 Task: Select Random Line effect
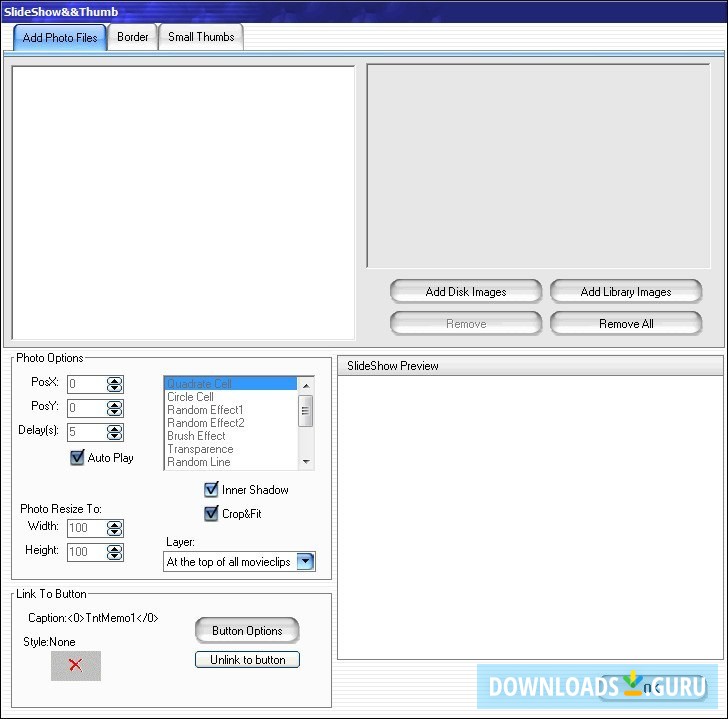(x=231, y=462)
